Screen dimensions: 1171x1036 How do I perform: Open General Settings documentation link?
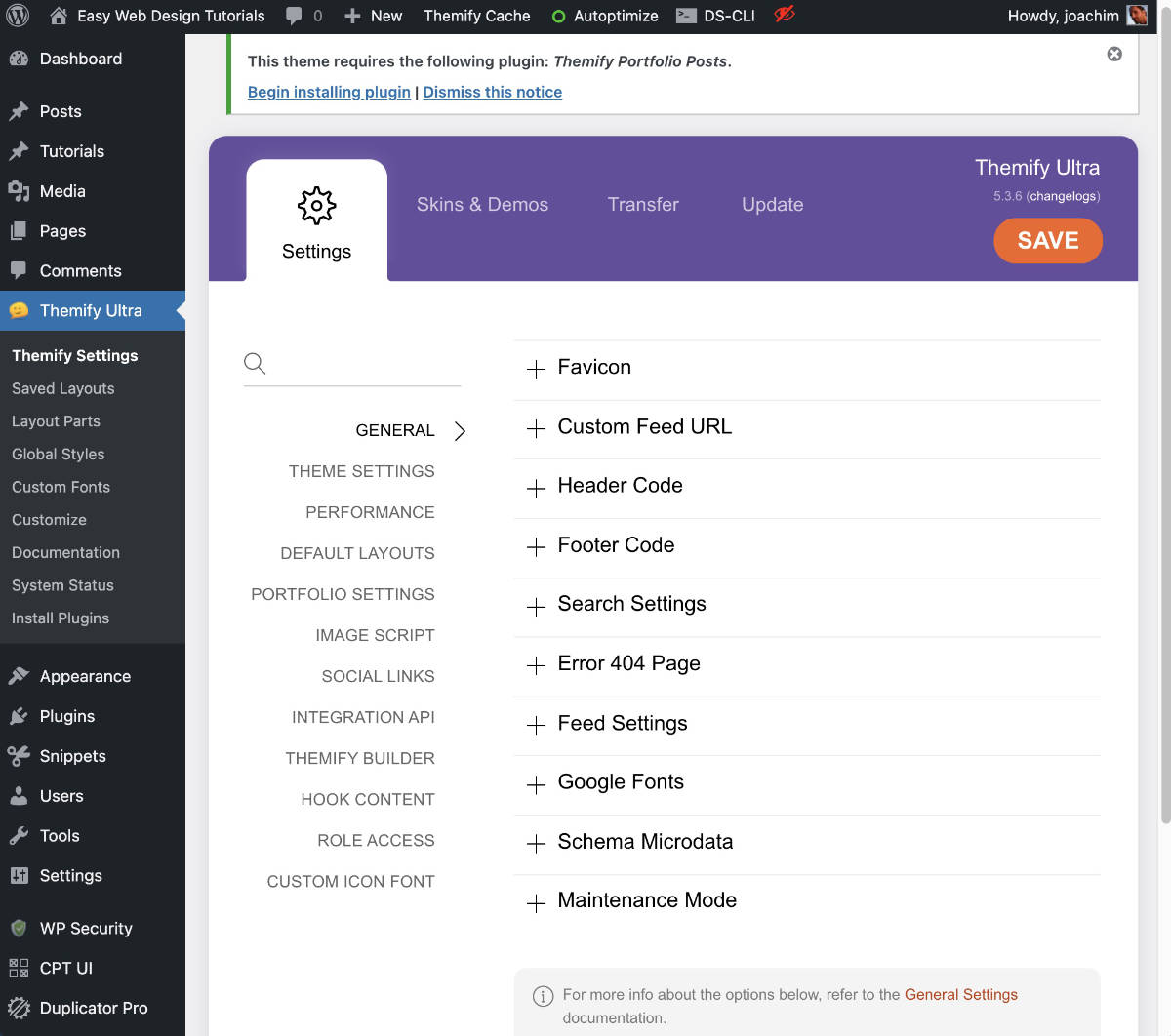point(961,995)
